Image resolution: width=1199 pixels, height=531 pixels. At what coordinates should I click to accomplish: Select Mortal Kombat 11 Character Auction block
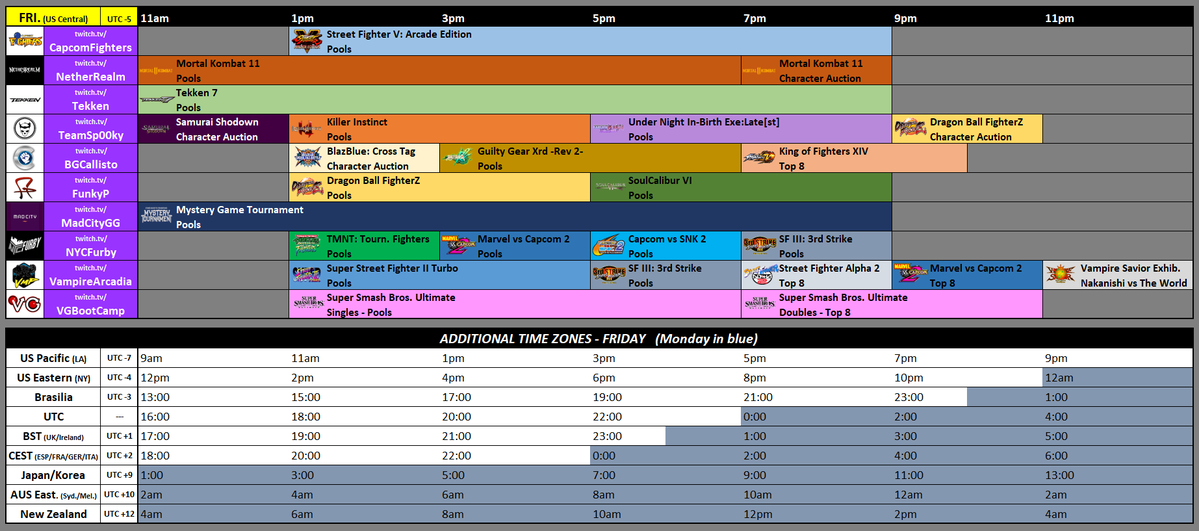pos(817,70)
